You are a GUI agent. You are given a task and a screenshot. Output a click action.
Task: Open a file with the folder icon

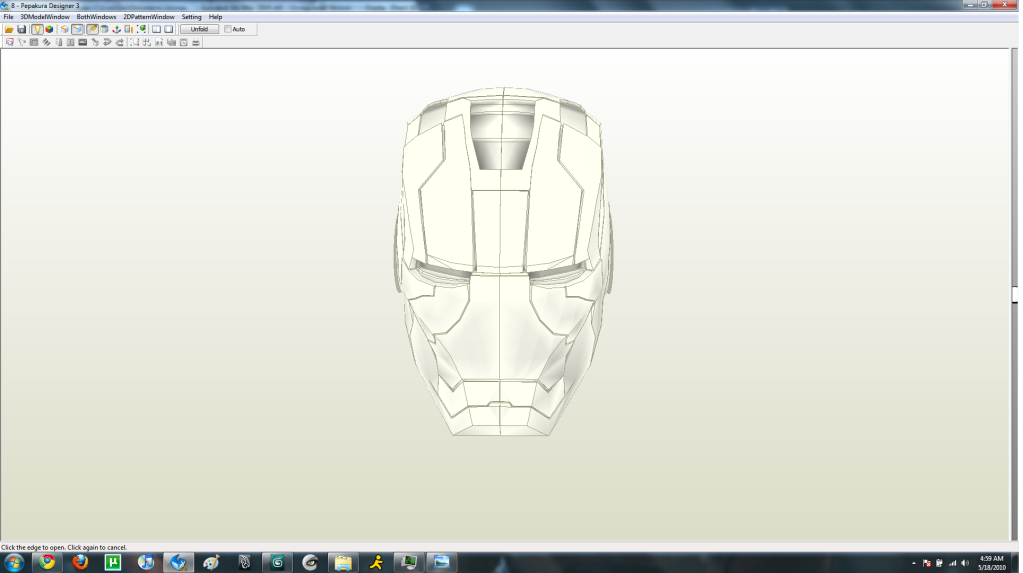[9, 29]
